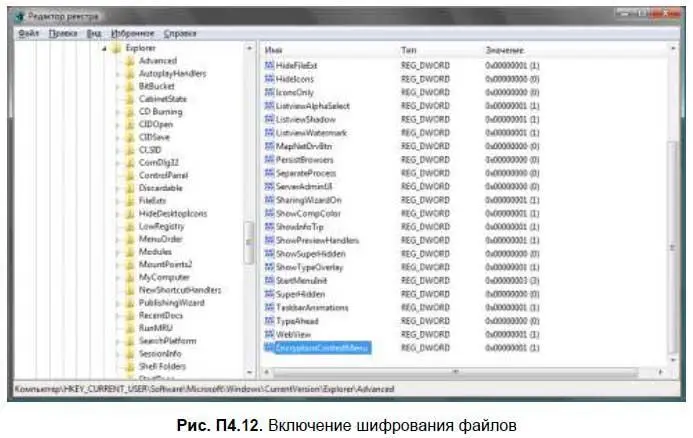Select the MountPoints2 folder
Viewport: 693px width, 438px height.
point(165,265)
